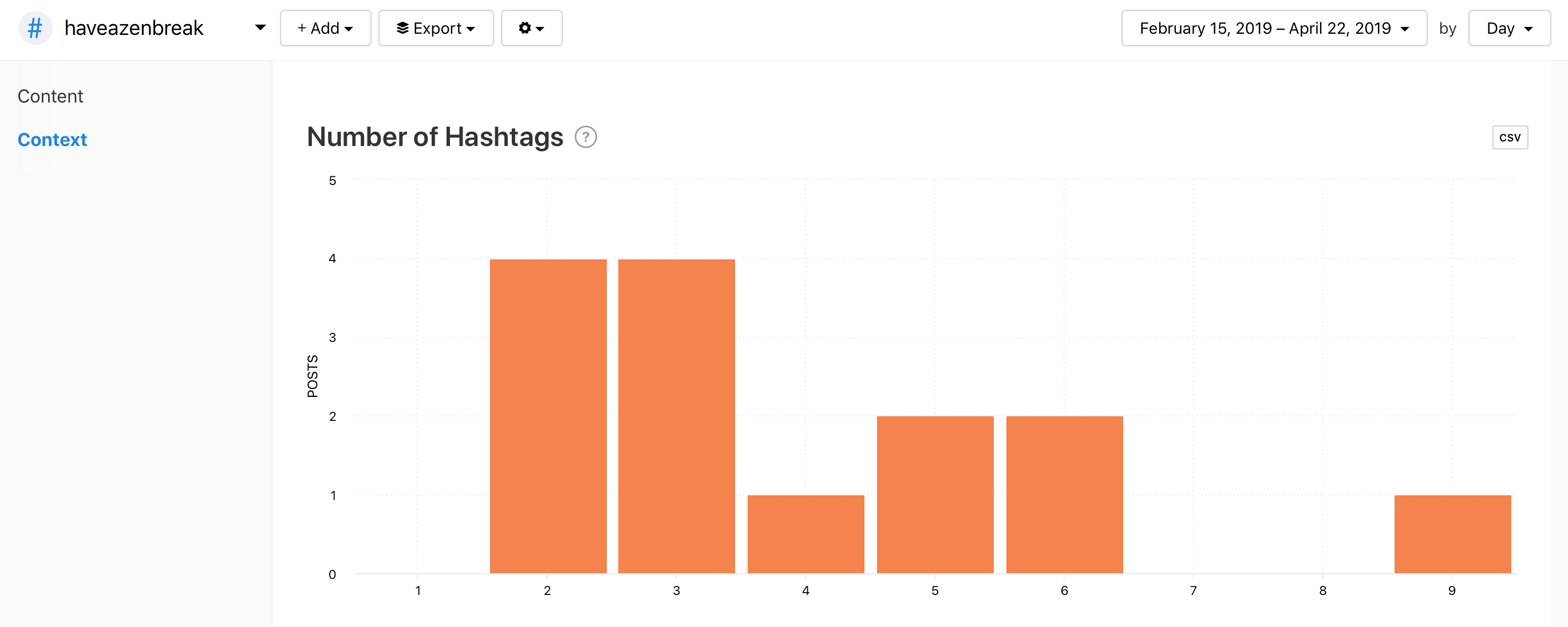Click the bar for 9 hashtags
Image resolution: width=1568 pixels, height=627 pixels.
(1452, 534)
